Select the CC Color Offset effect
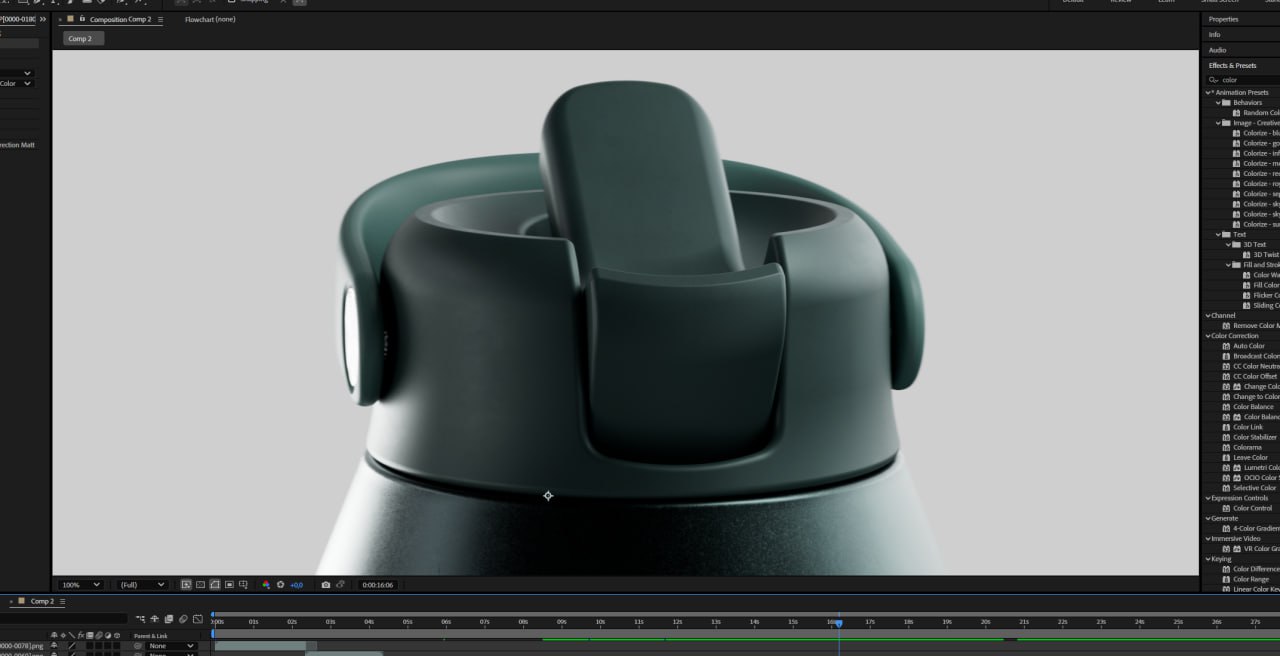This screenshot has height=656, width=1280. 1255,376
